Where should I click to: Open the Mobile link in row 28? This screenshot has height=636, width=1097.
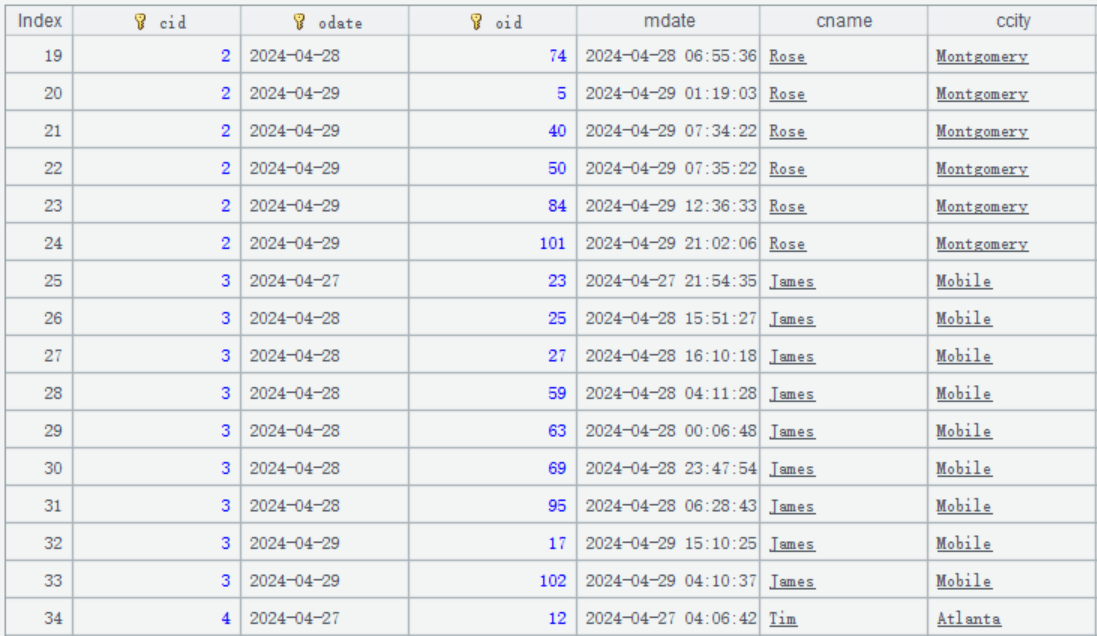(964, 393)
